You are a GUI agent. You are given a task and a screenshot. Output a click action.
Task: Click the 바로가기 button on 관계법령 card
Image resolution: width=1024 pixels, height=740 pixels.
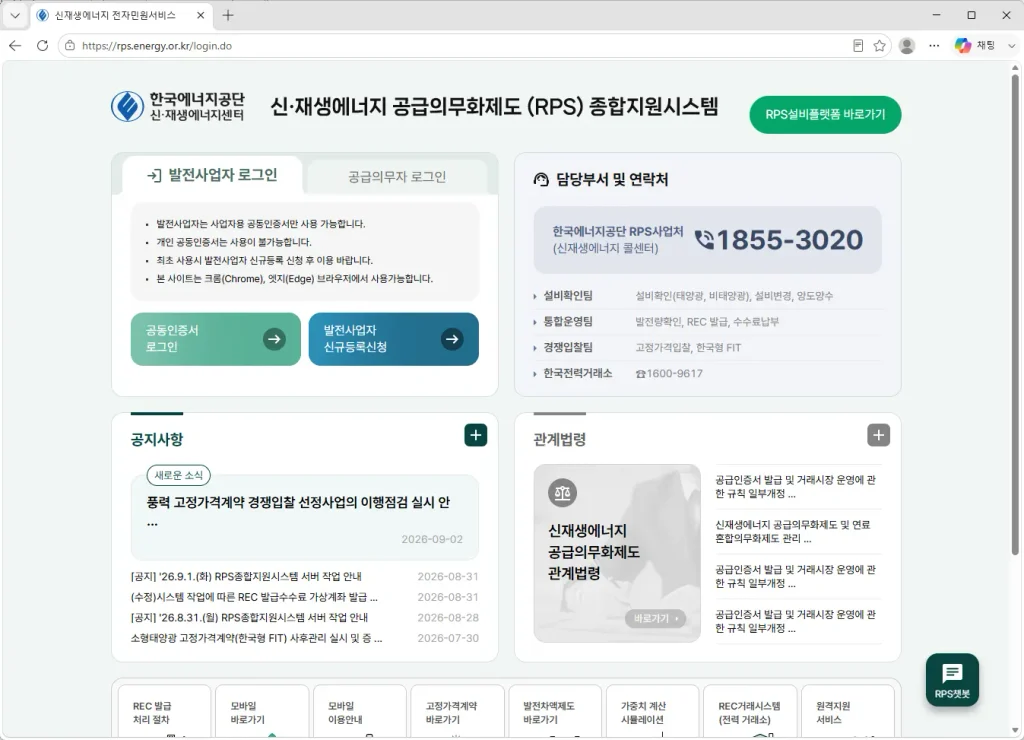tap(655, 618)
